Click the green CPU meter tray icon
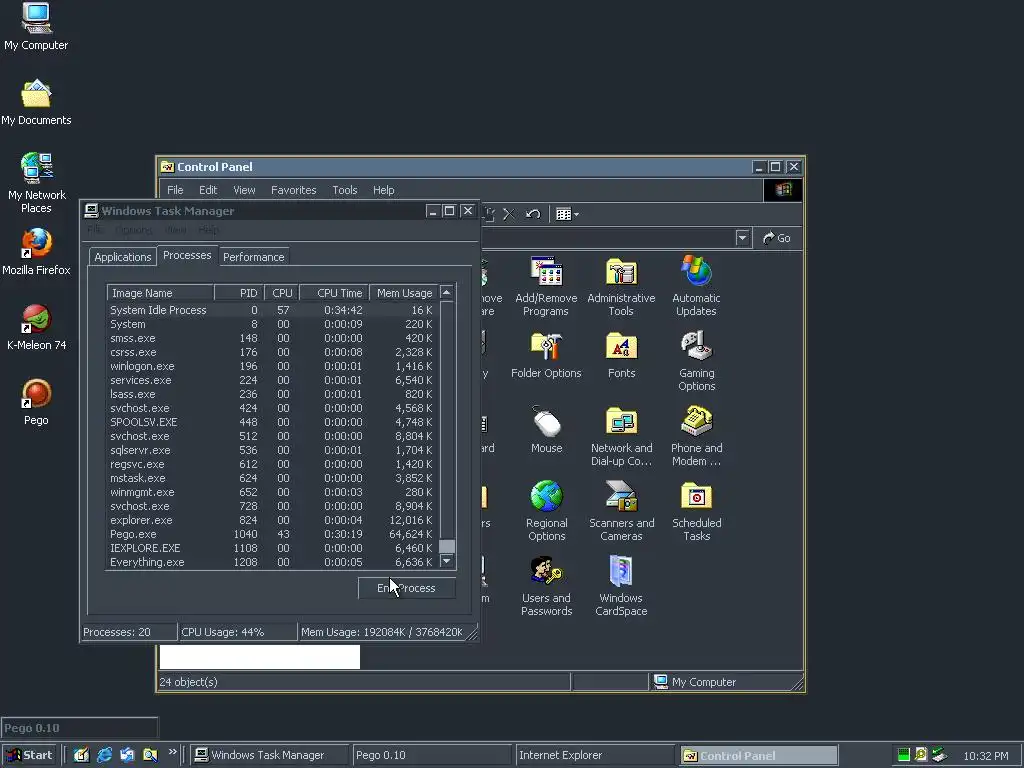The image size is (1024, 768). tap(904, 755)
